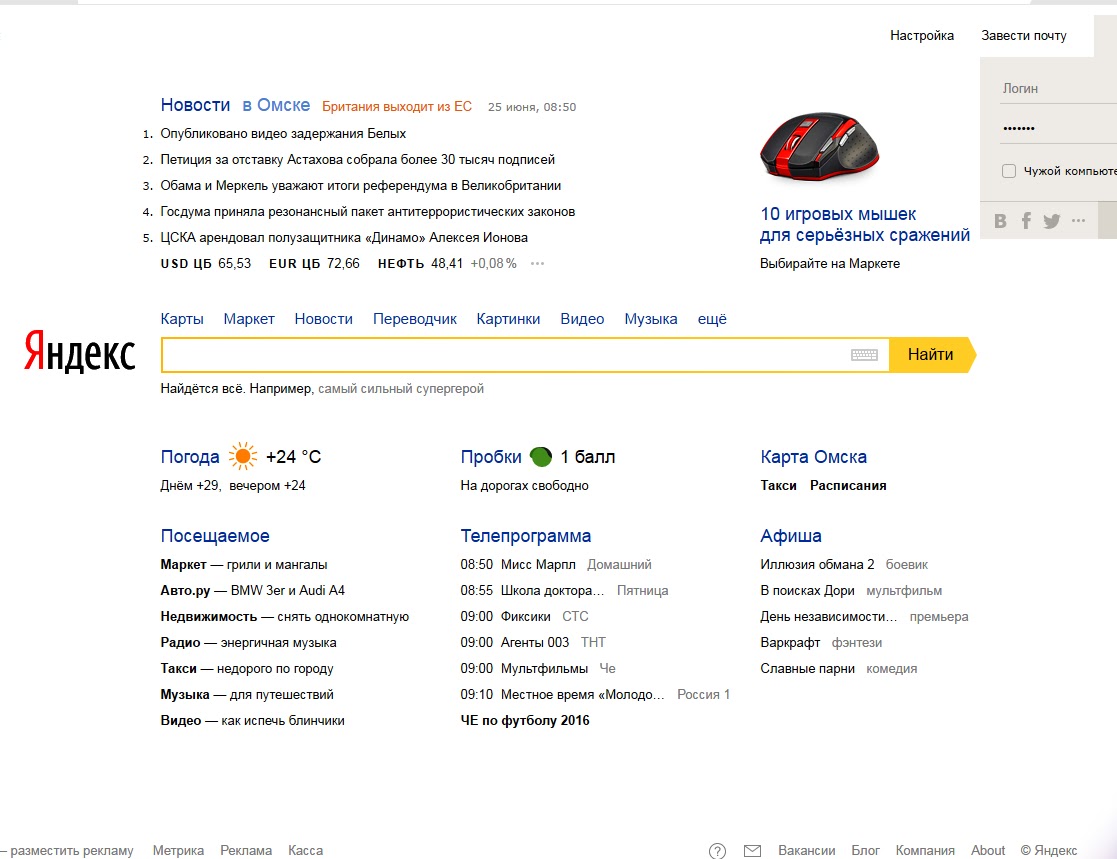Click the EUR ЦБ 72,66 rate
Viewport: 1117px width, 859px height.
314,264
